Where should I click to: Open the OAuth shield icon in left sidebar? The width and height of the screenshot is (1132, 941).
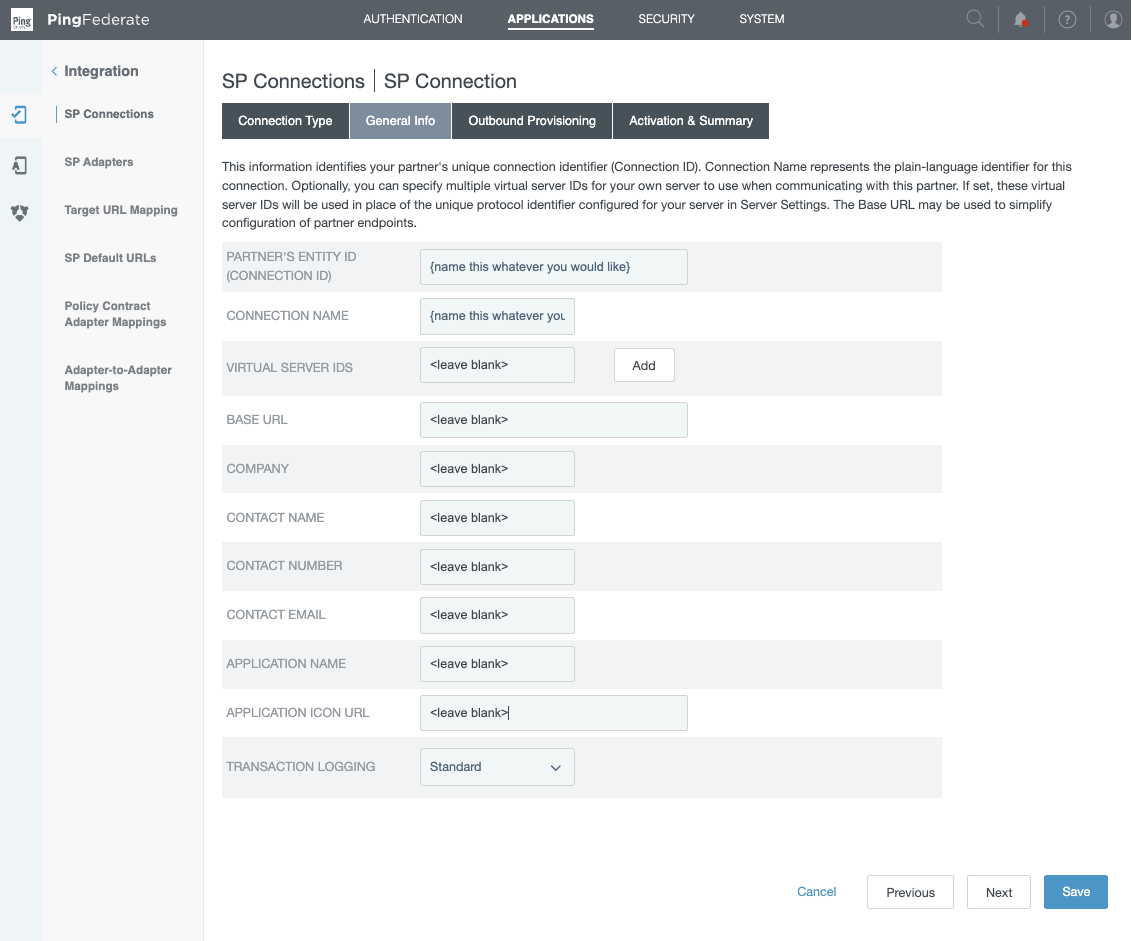(20, 213)
